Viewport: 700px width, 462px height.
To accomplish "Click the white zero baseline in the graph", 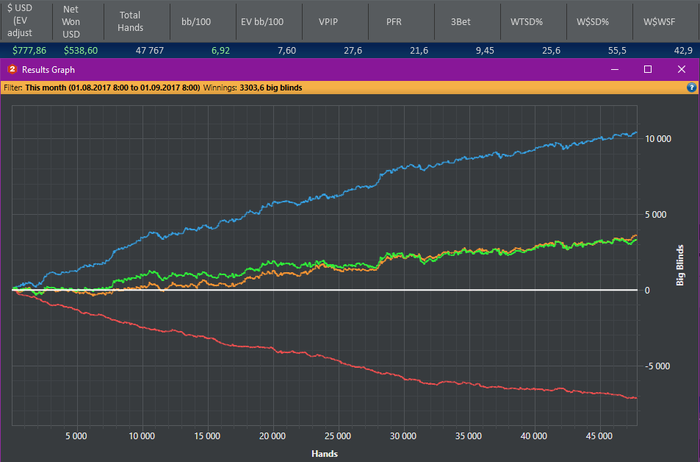I will [325, 290].
